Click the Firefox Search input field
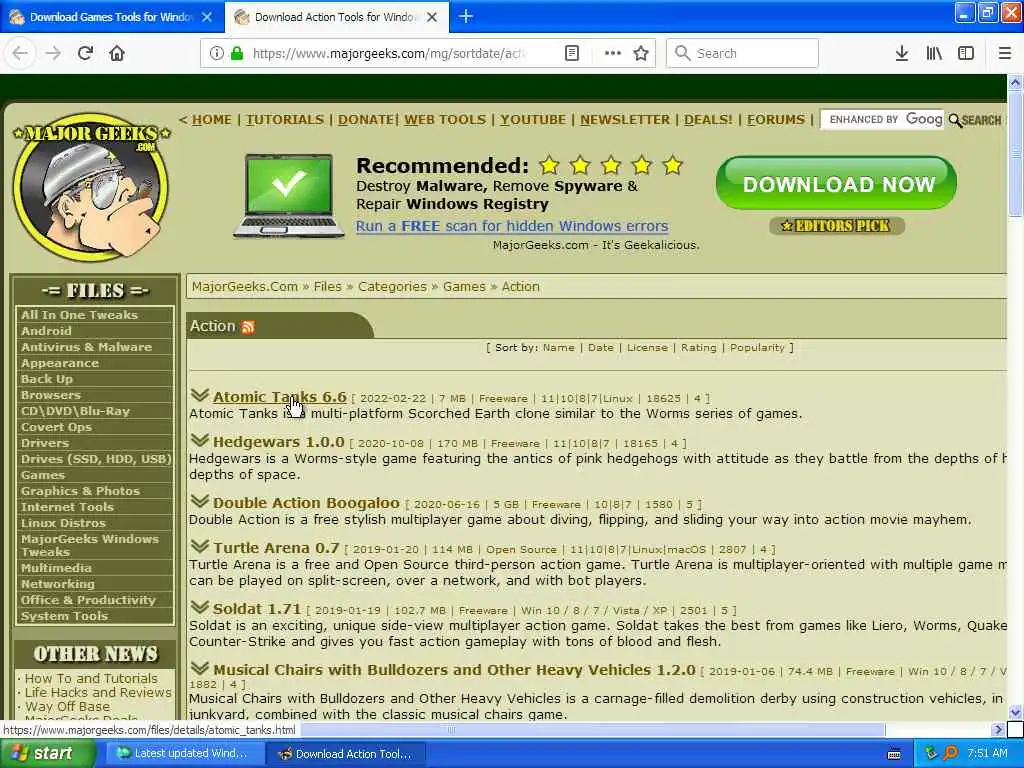 (x=743, y=54)
